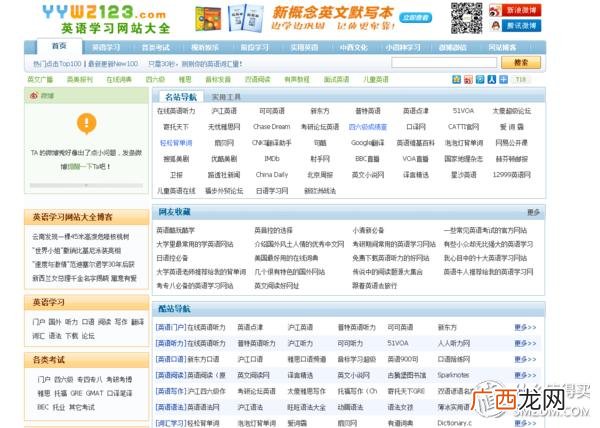Click the 在线词典 green category link
This screenshot has height=428, width=600.
pyautogui.click(x=119, y=80)
